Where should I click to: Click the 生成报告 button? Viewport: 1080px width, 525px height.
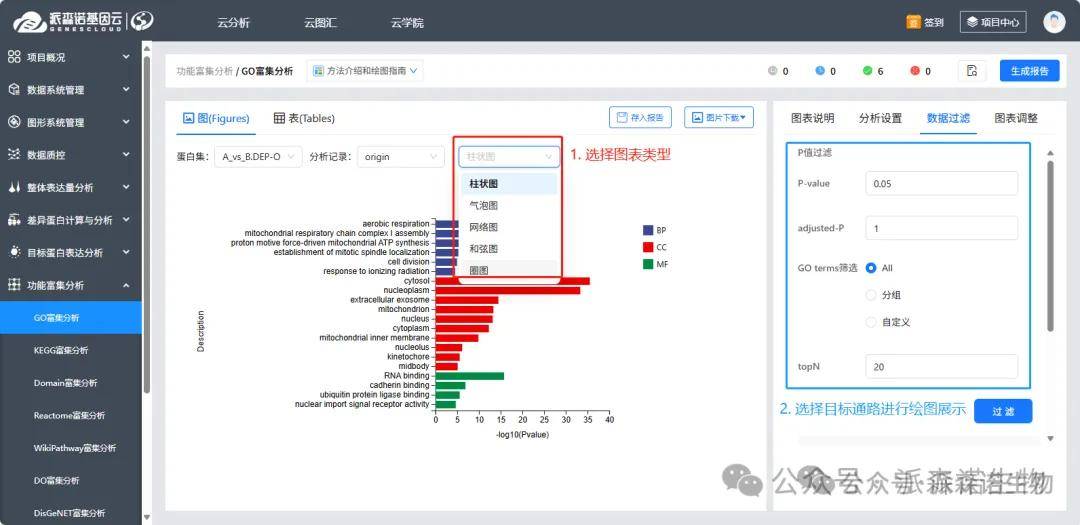tap(1029, 71)
